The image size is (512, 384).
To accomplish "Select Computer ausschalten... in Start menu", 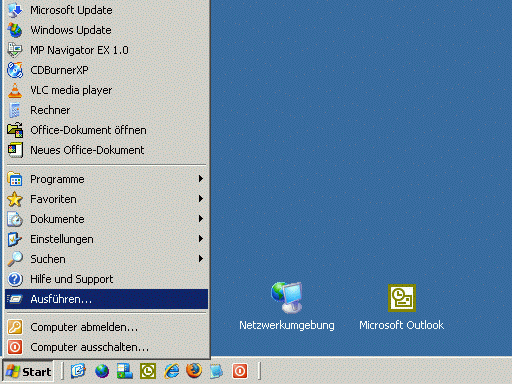I will point(106,347).
